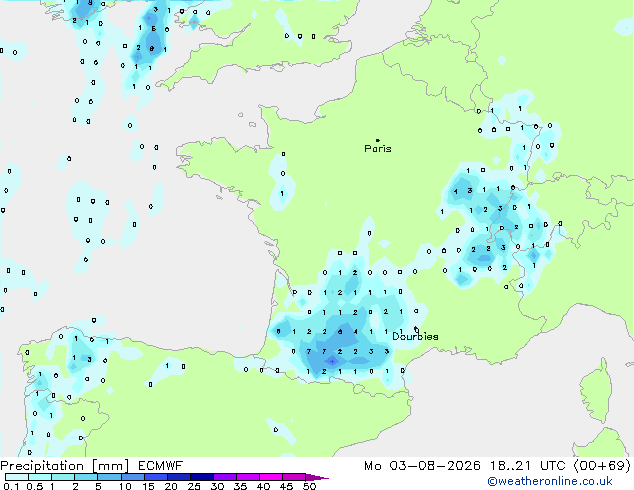Screen dimensions: 634x490
Task: Click the legend value label '20'
Action: [x=171, y=486]
